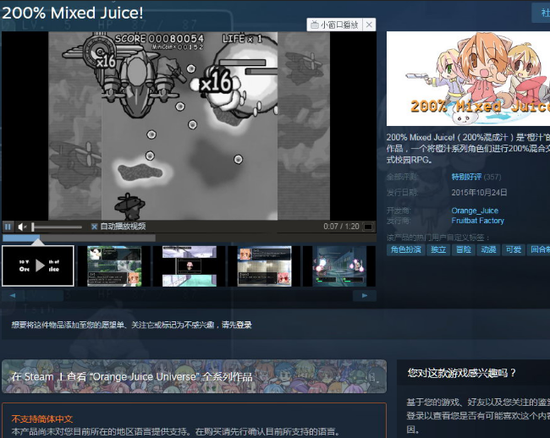Screen dimensions: 550x438
Task: Pause the trailer video
Action: [x=8, y=227]
